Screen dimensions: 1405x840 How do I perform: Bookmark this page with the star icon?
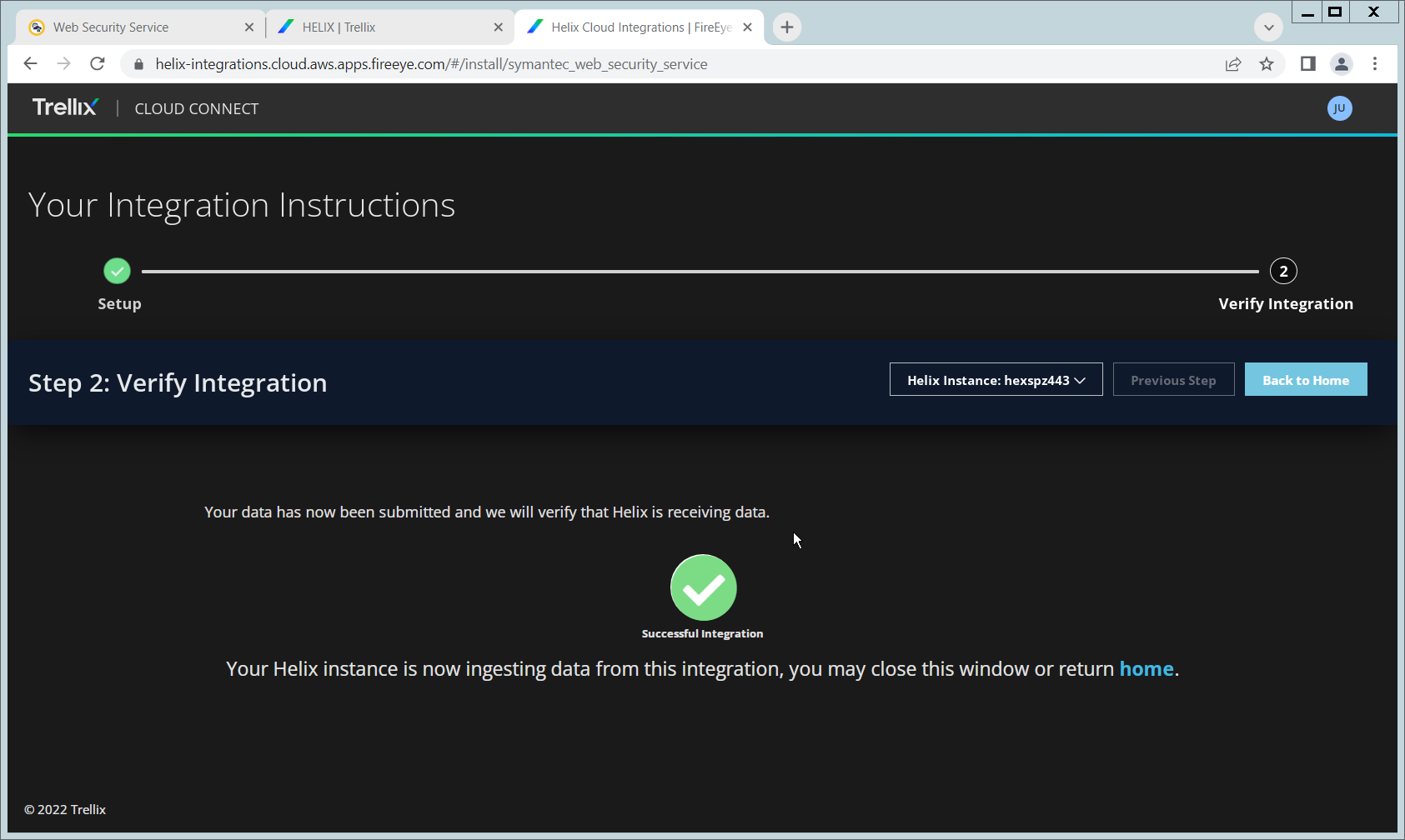point(1267,64)
